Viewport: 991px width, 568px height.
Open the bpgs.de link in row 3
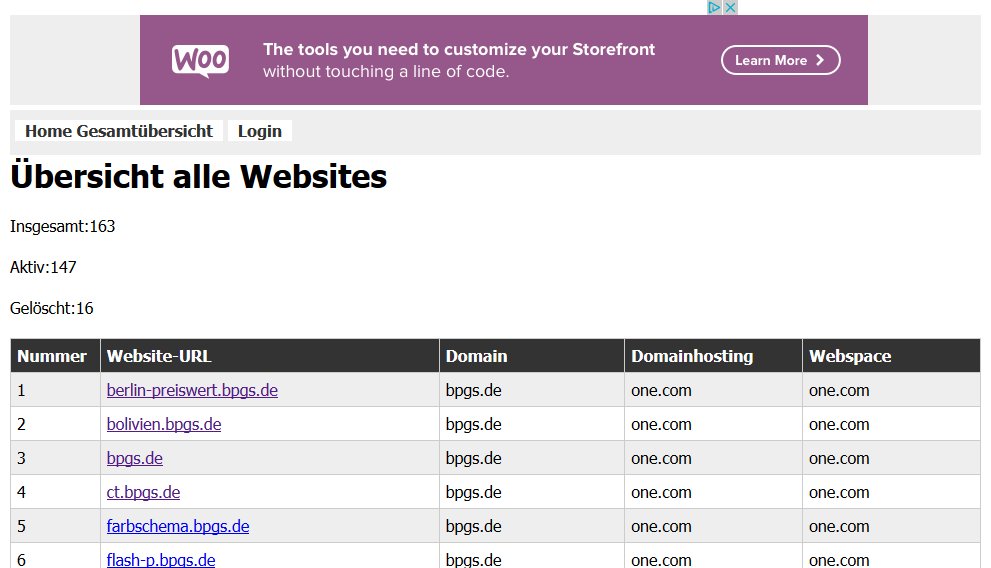tap(135, 458)
